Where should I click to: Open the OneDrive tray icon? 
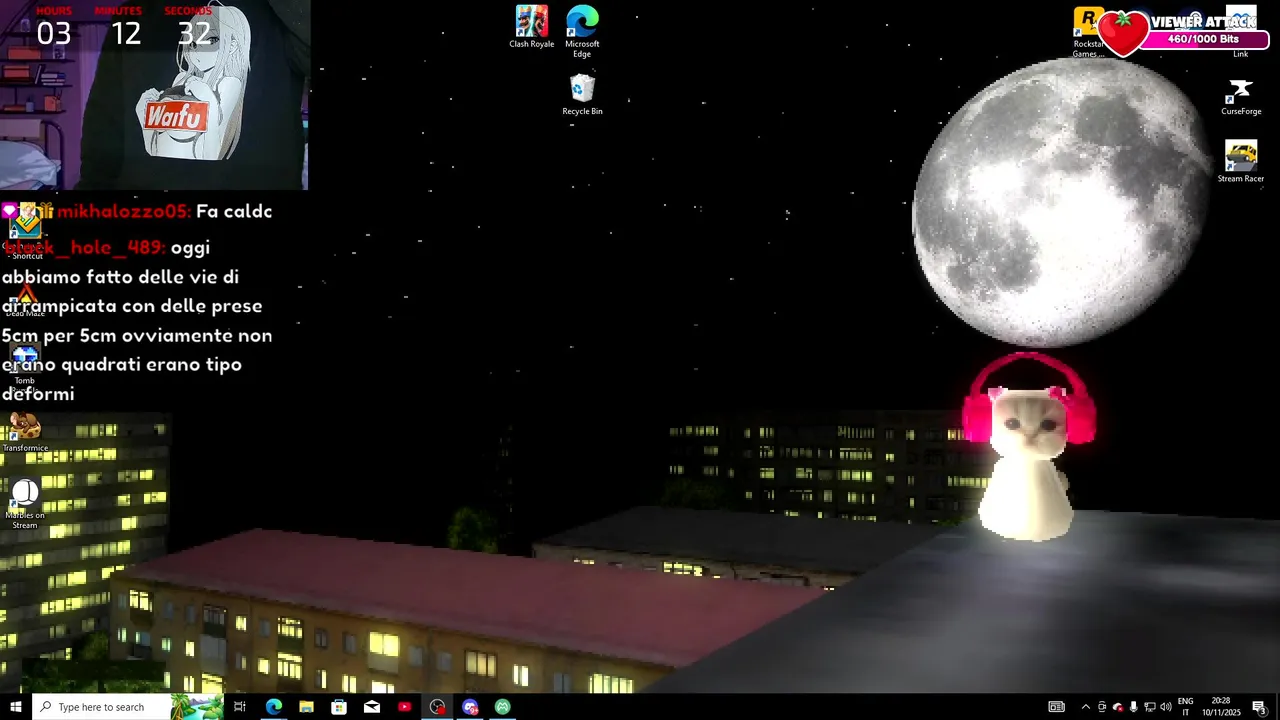1118,707
